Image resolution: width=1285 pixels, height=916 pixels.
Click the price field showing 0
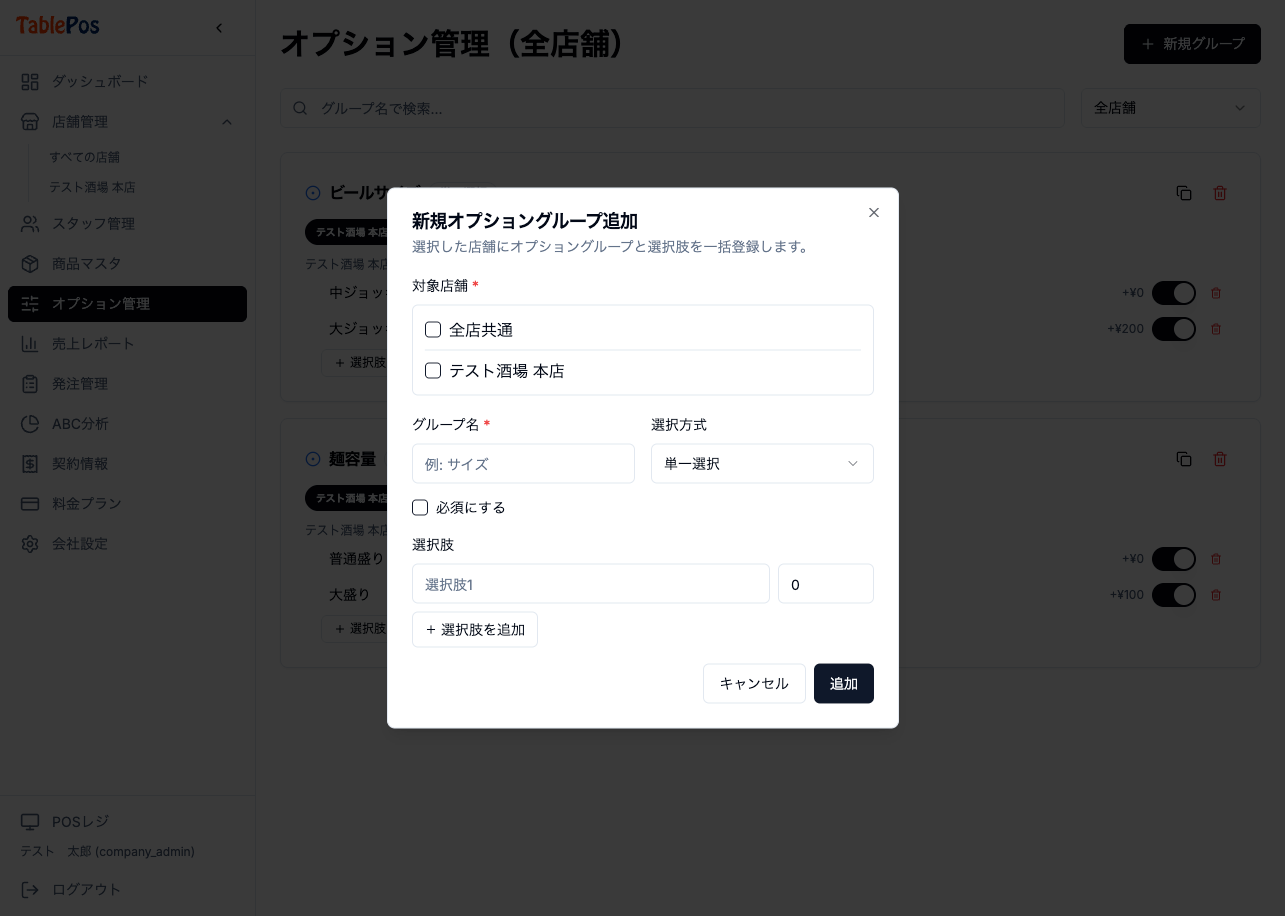pos(826,583)
